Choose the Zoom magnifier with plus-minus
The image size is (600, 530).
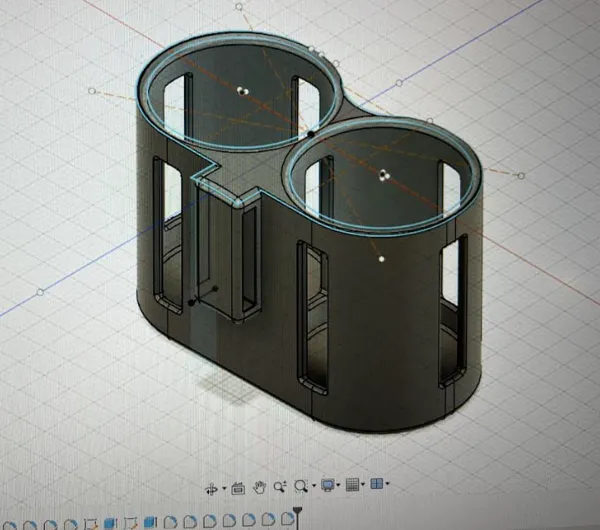tap(280, 486)
